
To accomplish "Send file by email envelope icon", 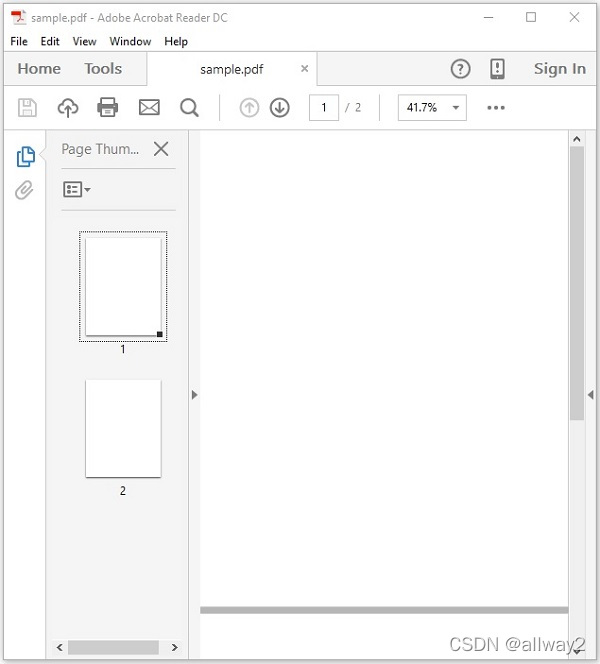I will [149, 108].
